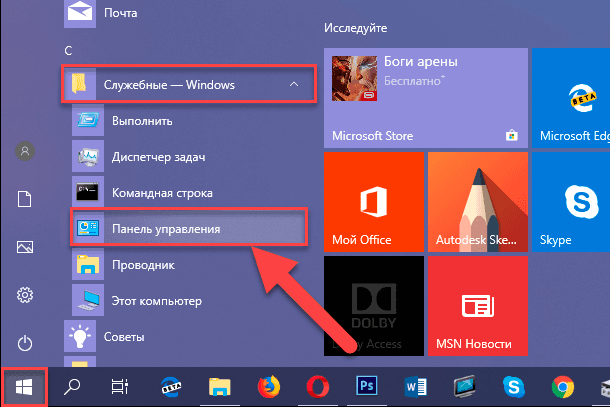Launch Google Chrome from the taskbar
This screenshot has width=610, height=407.
pos(563,387)
